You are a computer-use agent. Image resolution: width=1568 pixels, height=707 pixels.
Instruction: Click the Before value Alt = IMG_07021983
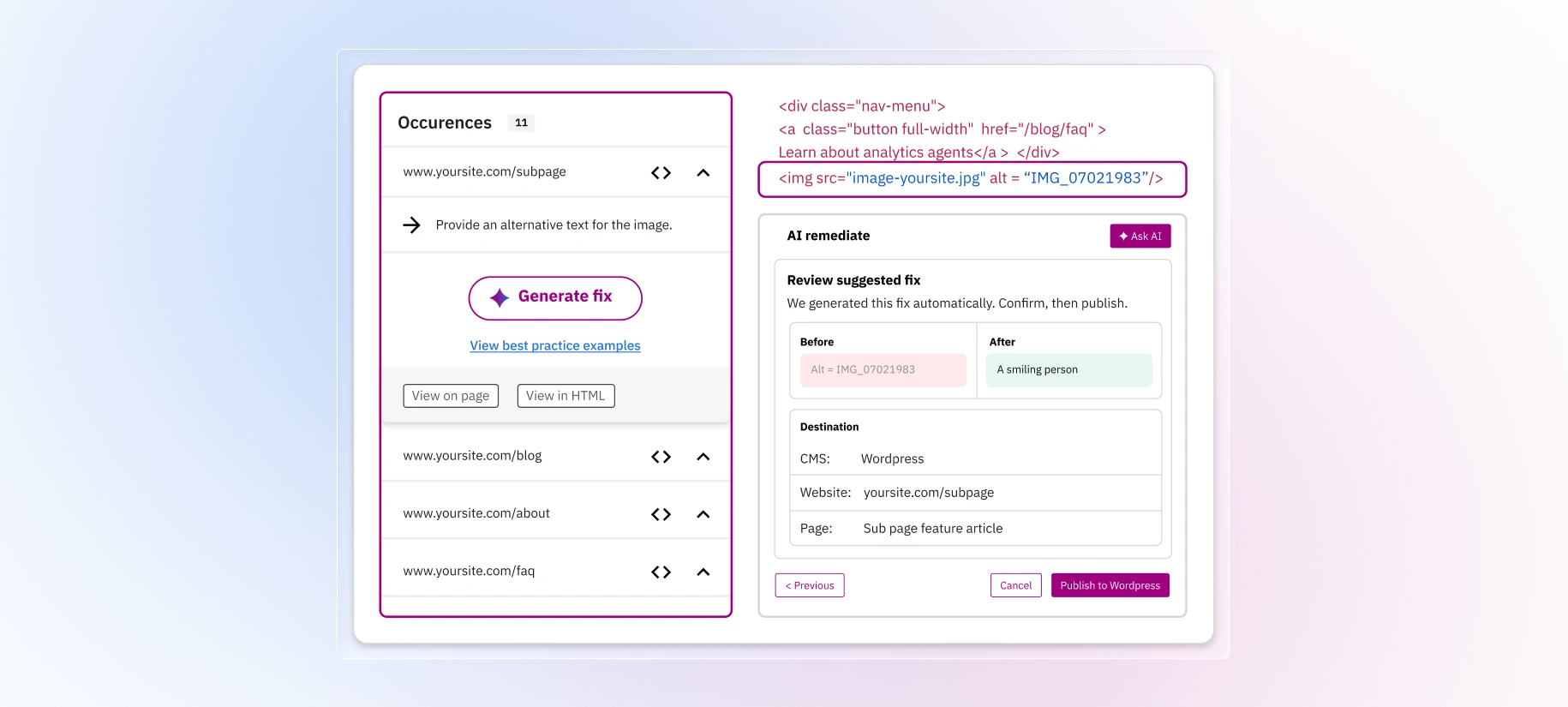coord(883,370)
